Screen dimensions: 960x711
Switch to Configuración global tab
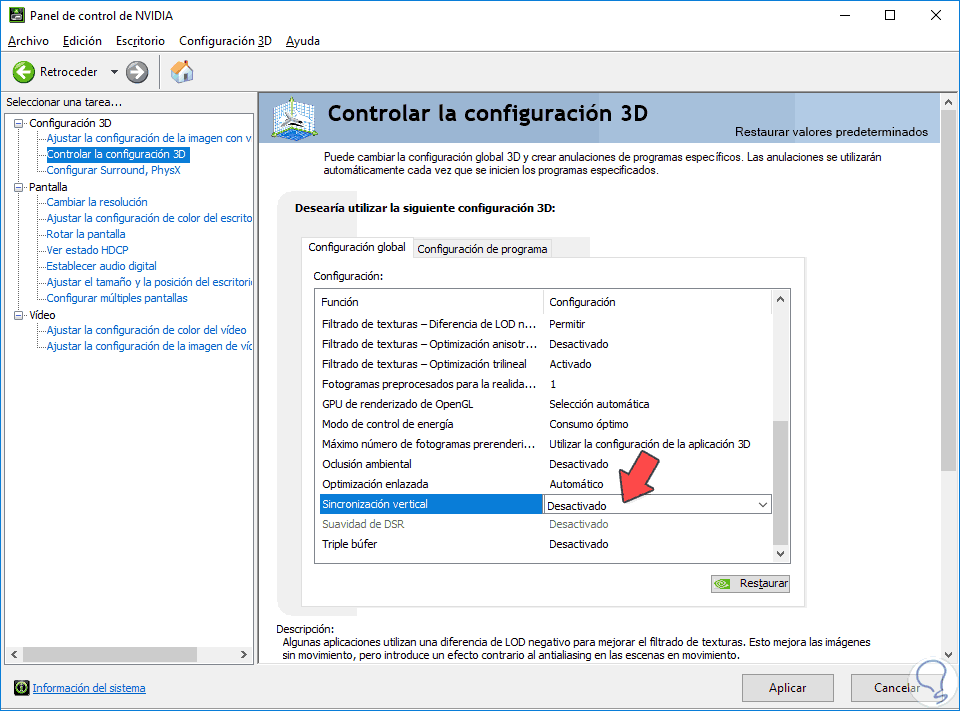pyautogui.click(x=357, y=247)
